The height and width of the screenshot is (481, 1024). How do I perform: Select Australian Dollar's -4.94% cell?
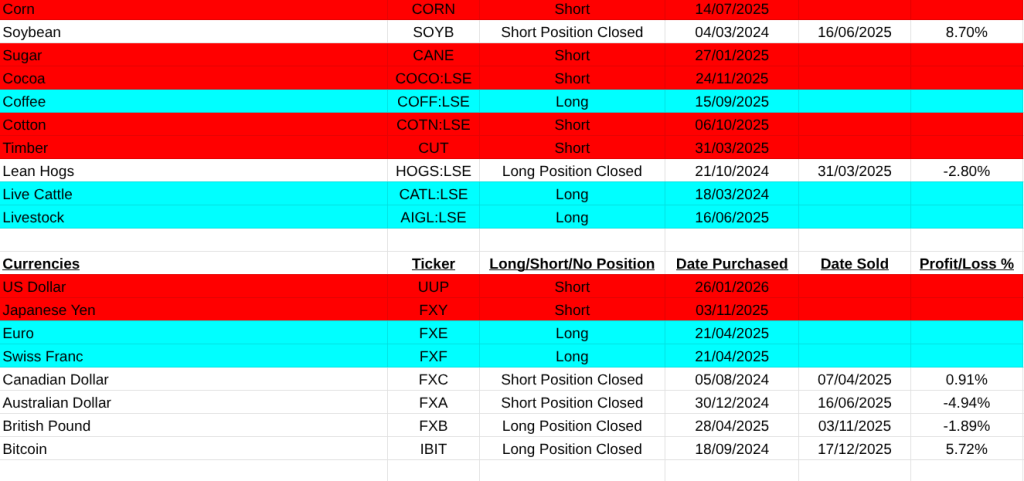(x=966, y=403)
